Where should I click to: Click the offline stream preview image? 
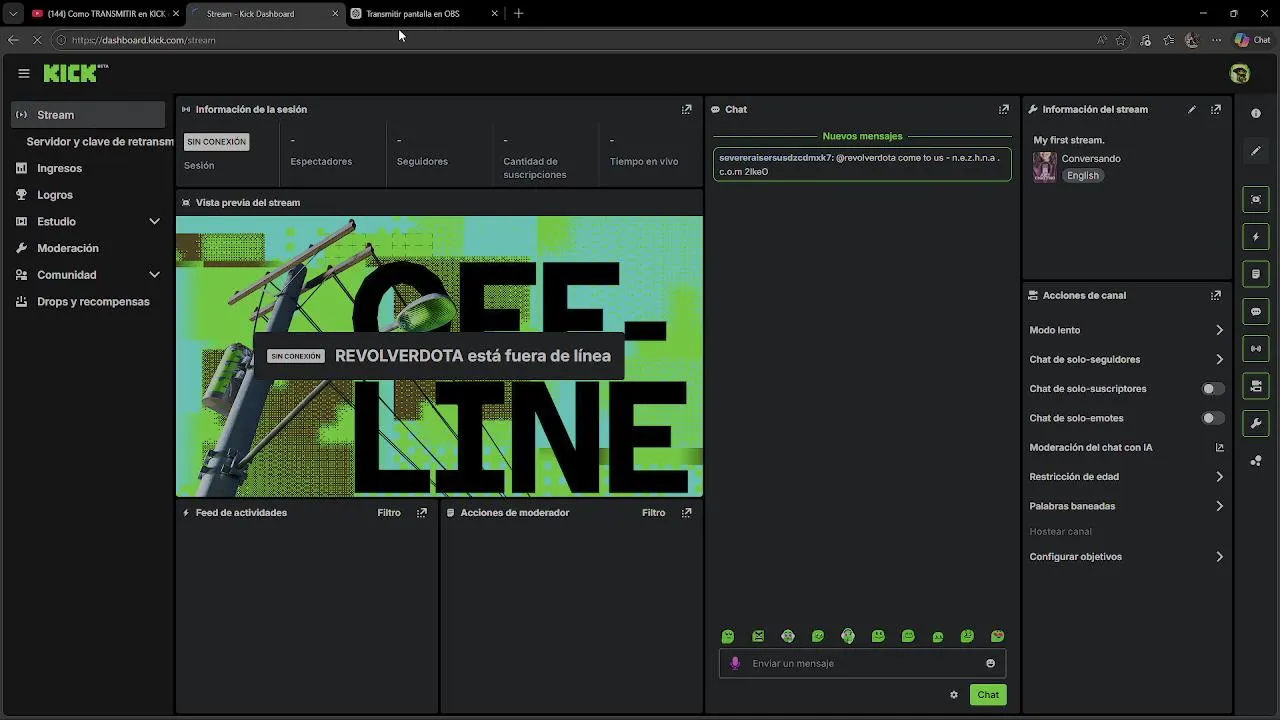tap(440, 356)
